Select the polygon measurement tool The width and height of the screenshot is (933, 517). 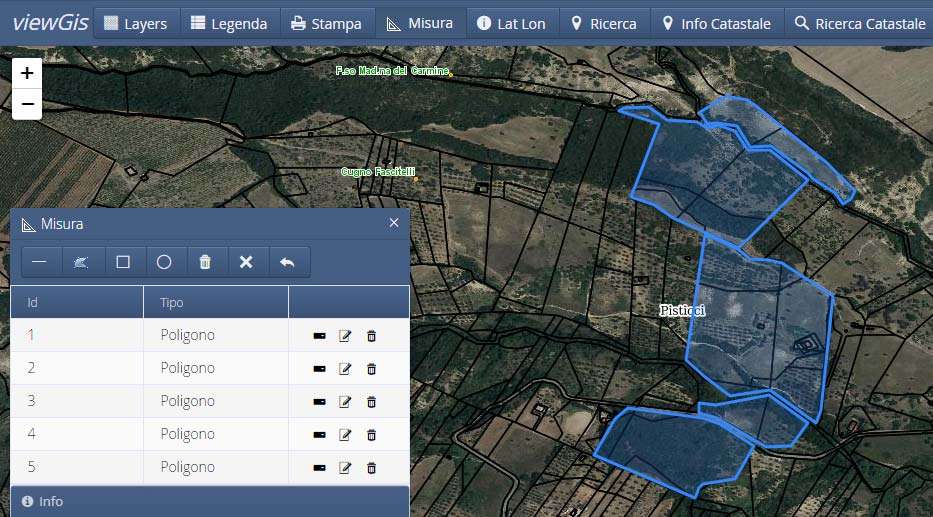tap(81, 262)
